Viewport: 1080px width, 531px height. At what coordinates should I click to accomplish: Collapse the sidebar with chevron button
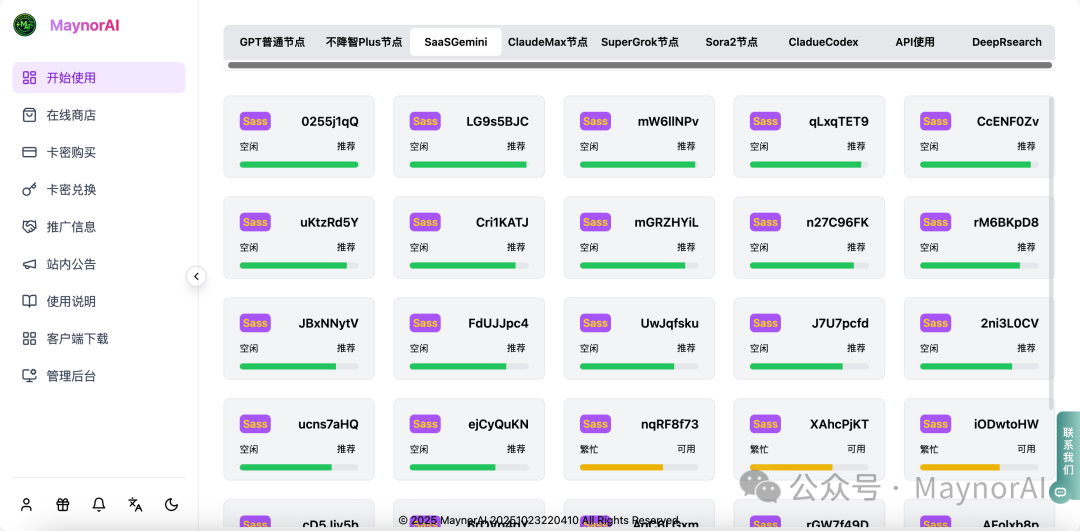point(196,276)
